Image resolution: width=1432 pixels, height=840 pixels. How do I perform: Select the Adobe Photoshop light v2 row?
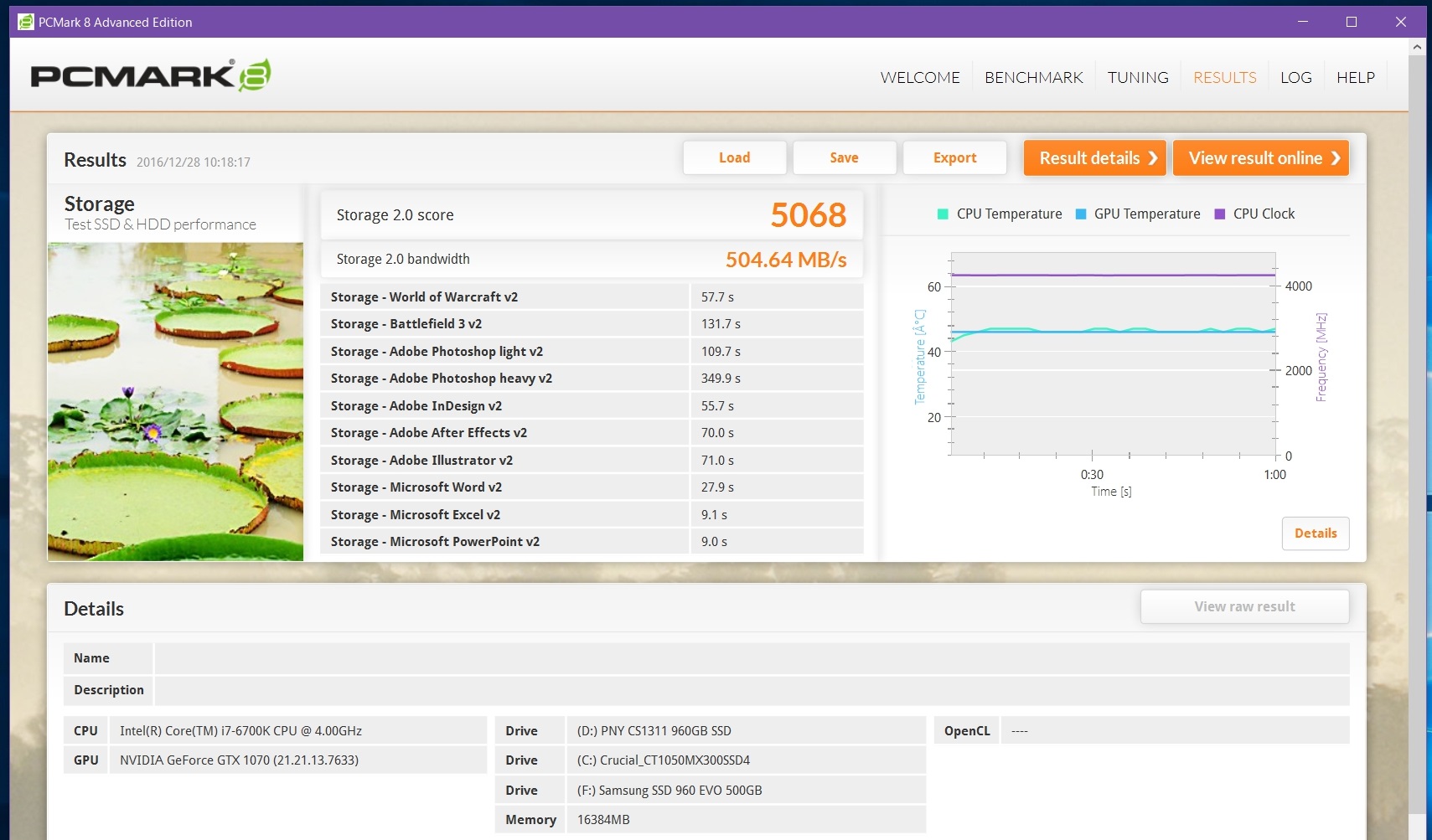tap(592, 352)
